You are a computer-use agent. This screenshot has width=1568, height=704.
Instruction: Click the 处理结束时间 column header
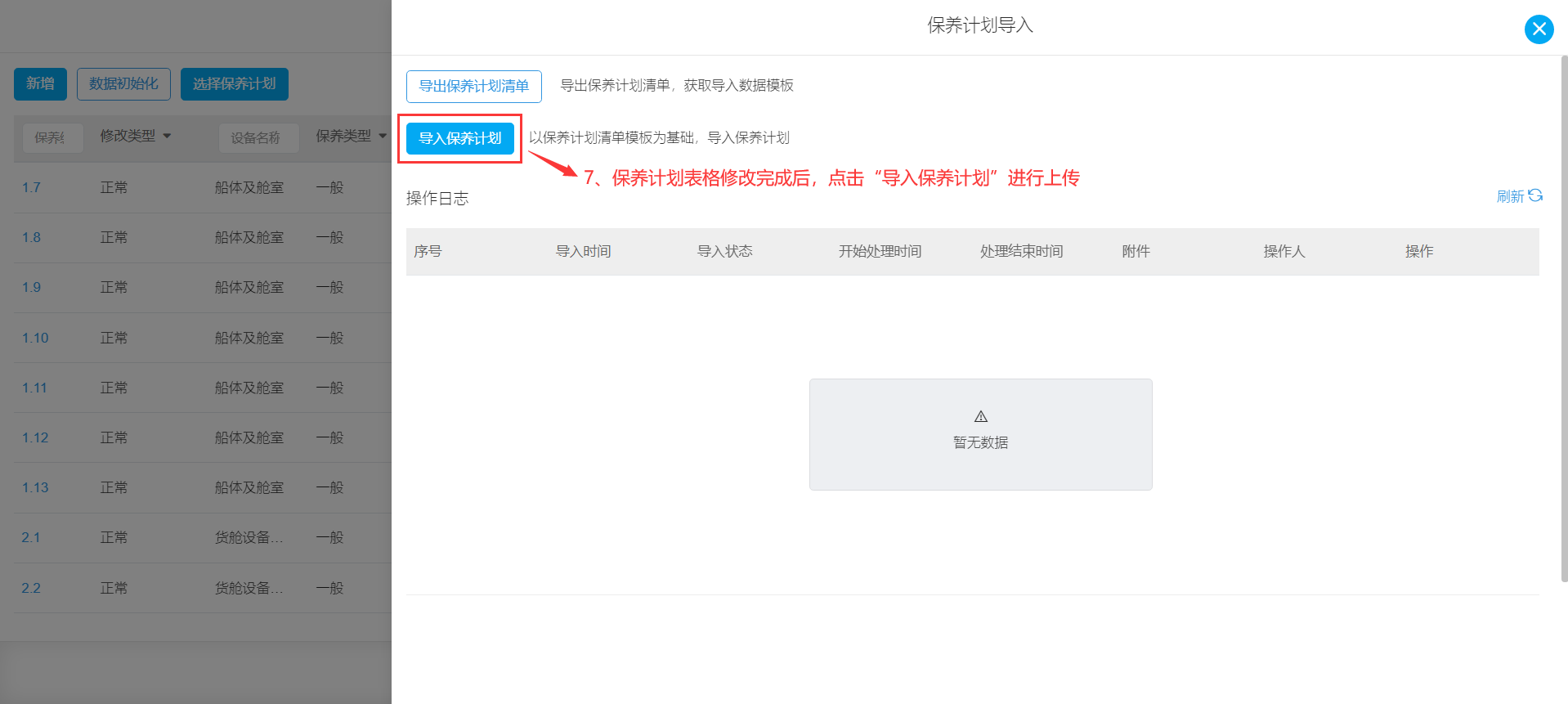point(1022,252)
